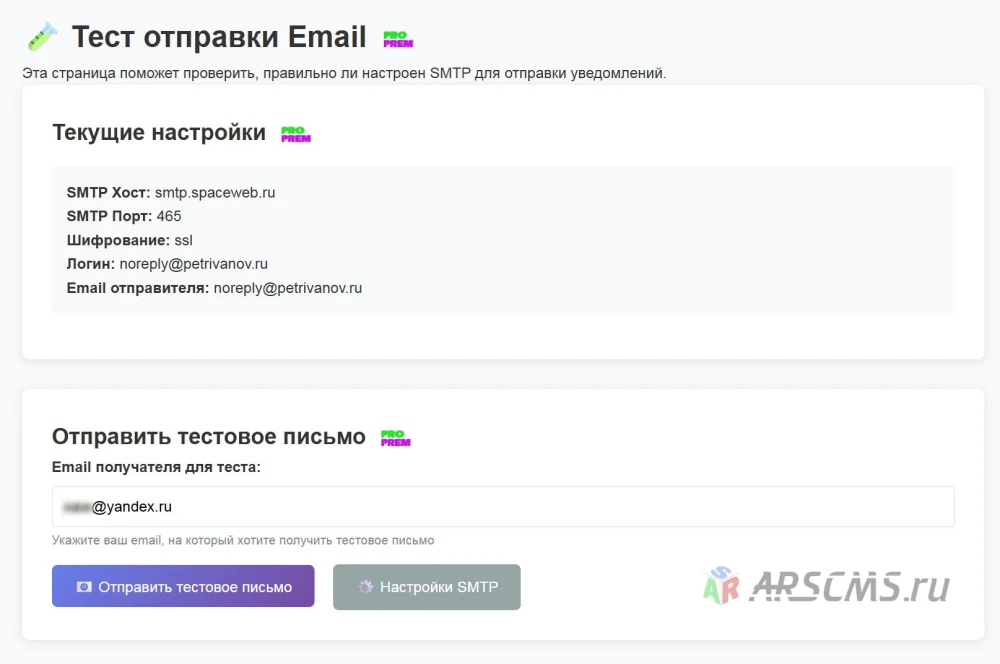Viewport: 1000px width, 664px height.
Task: Click the SMTP Хост value smtp.spaceweb.ru
Action: coord(215,193)
